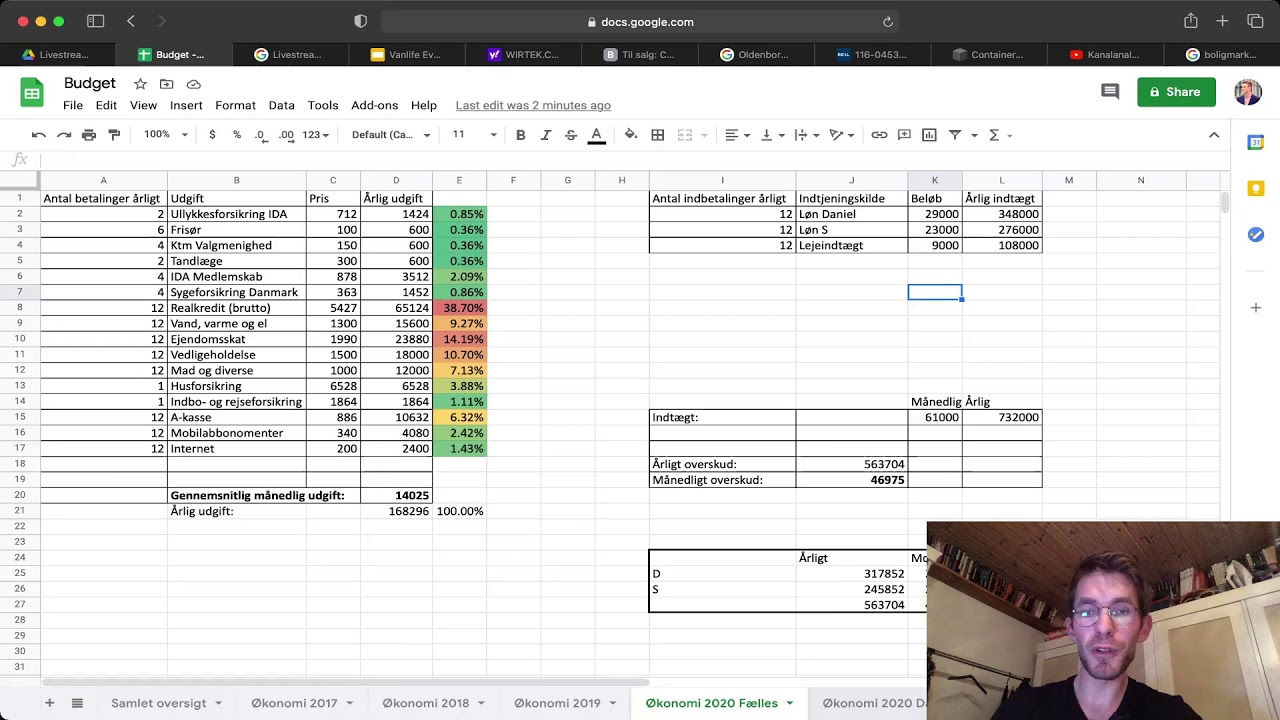Open more number formats 123 dropdown
The image size is (1280, 720).
316,135
